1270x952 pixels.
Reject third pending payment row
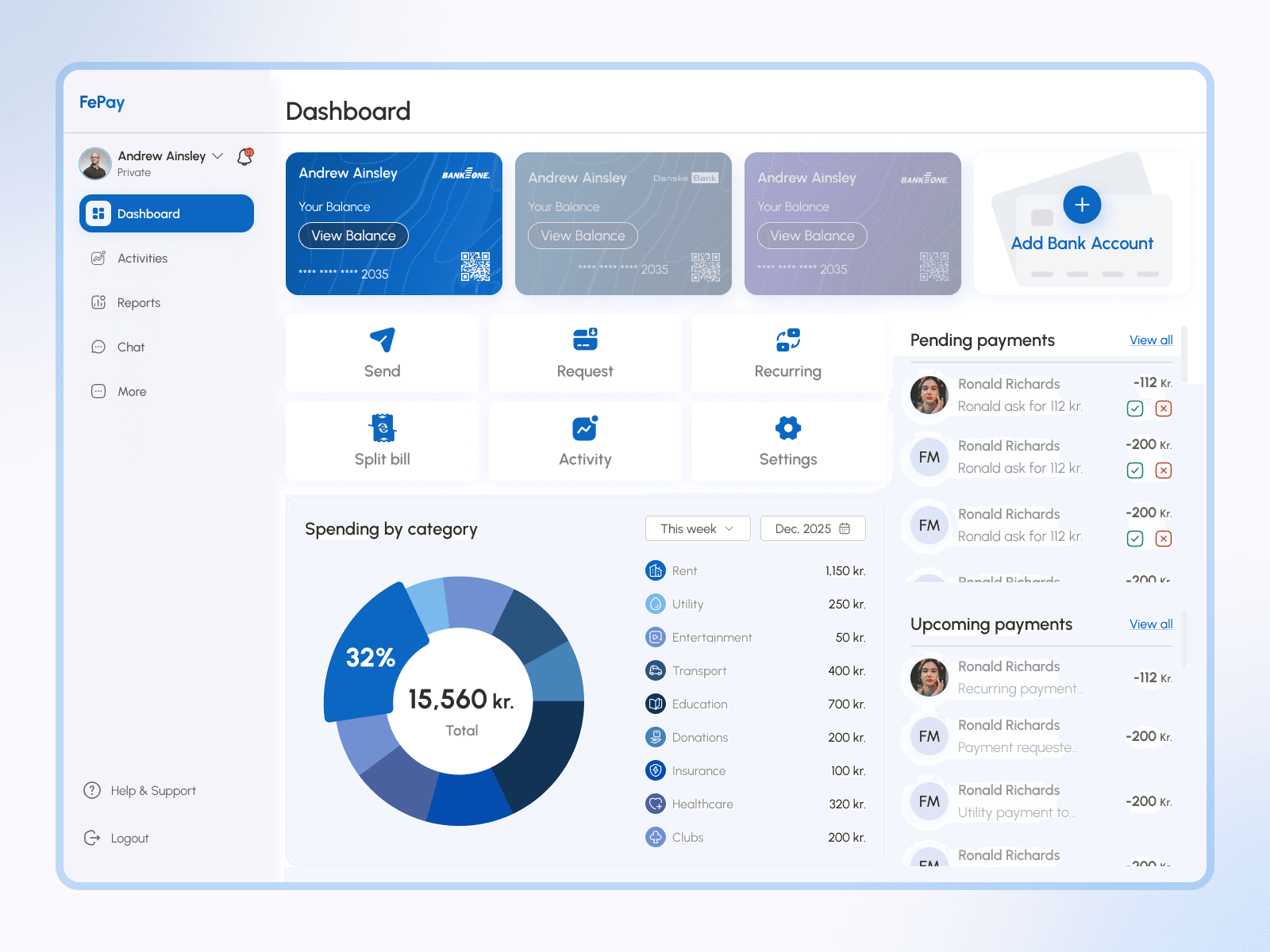[1164, 539]
